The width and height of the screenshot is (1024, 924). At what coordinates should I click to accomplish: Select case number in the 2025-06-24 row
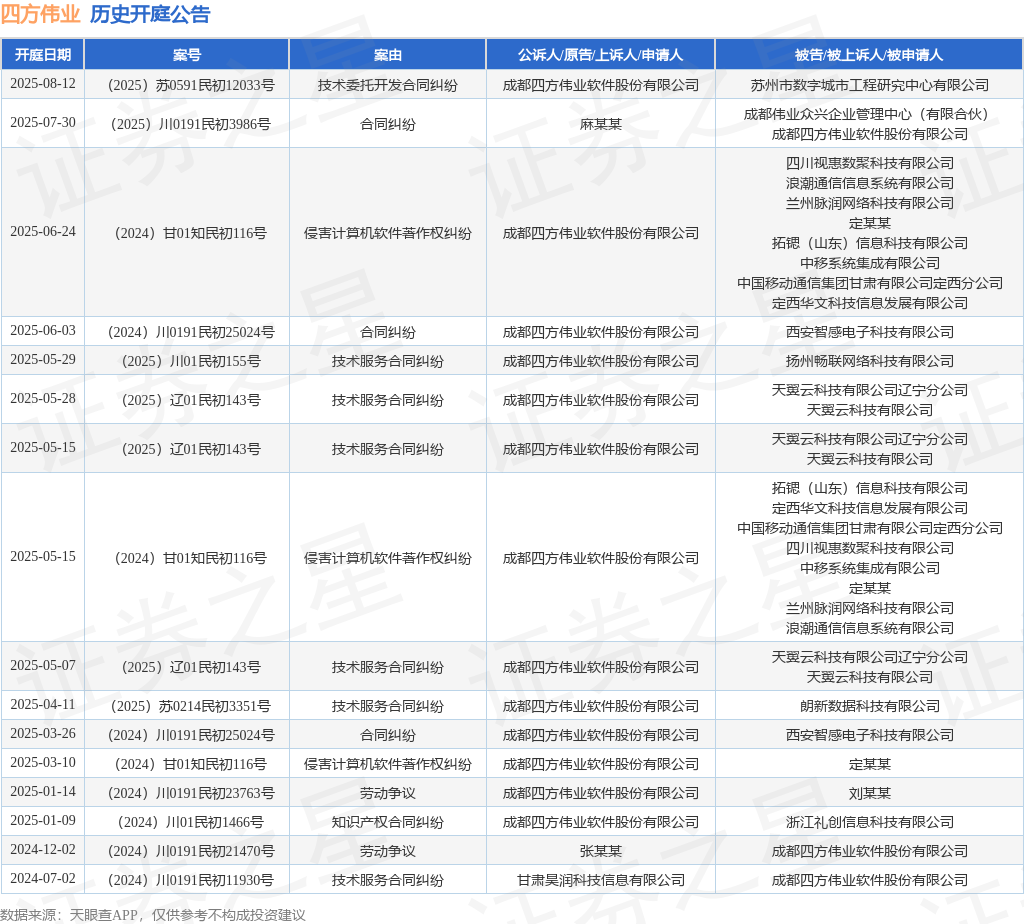click(x=191, y=233)
